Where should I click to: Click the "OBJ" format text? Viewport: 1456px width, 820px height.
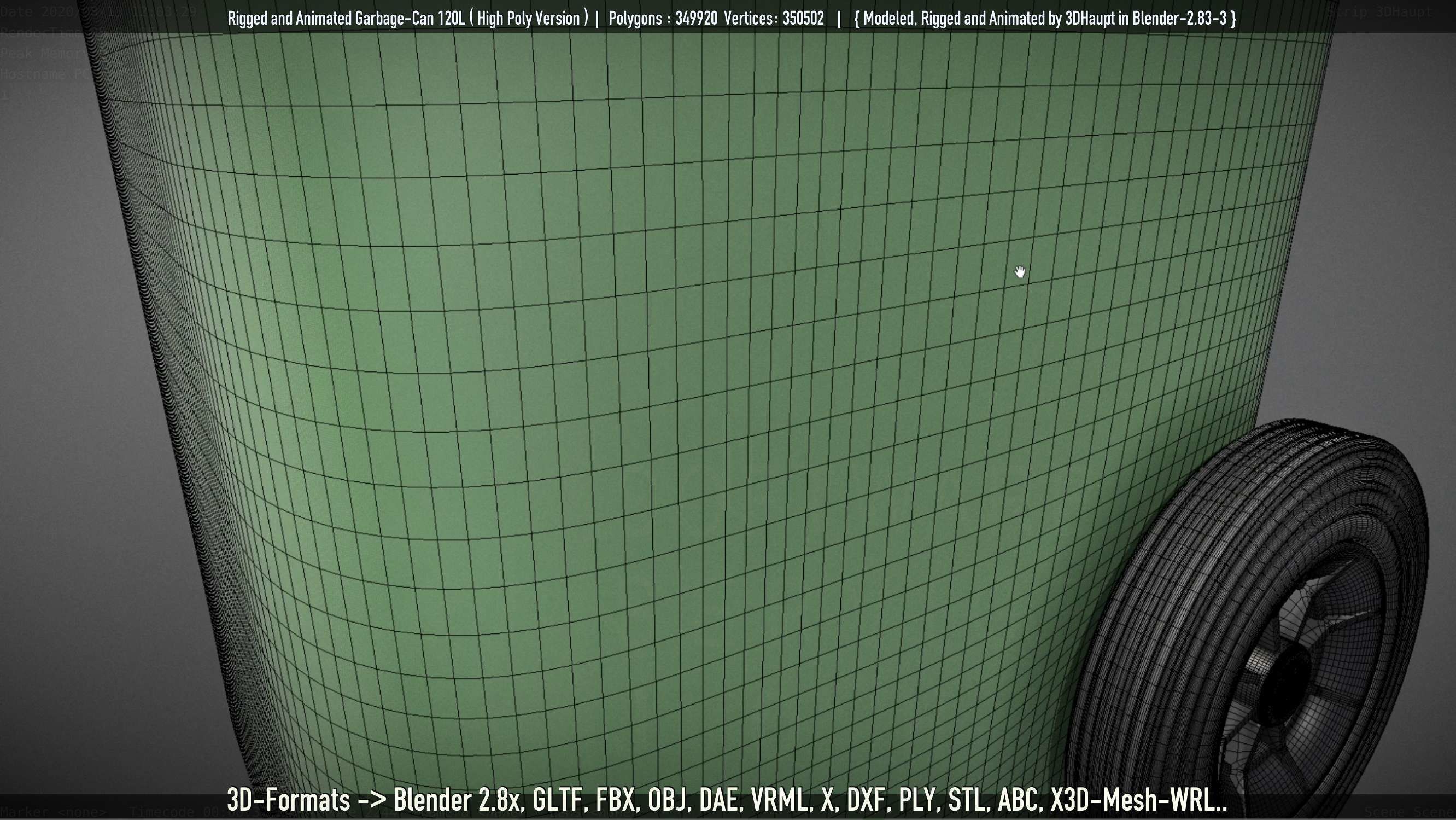point(668,800)
